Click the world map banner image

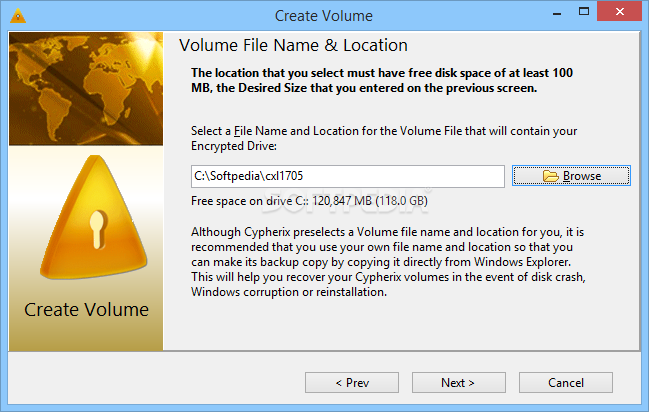click(86, 89)
